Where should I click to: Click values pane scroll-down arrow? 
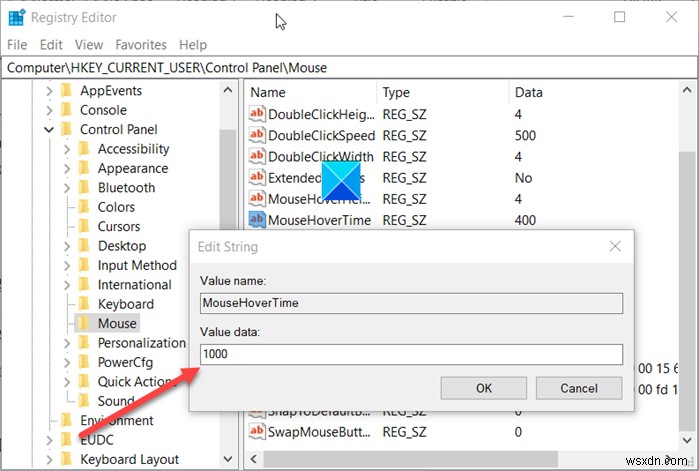coord(687,440)
